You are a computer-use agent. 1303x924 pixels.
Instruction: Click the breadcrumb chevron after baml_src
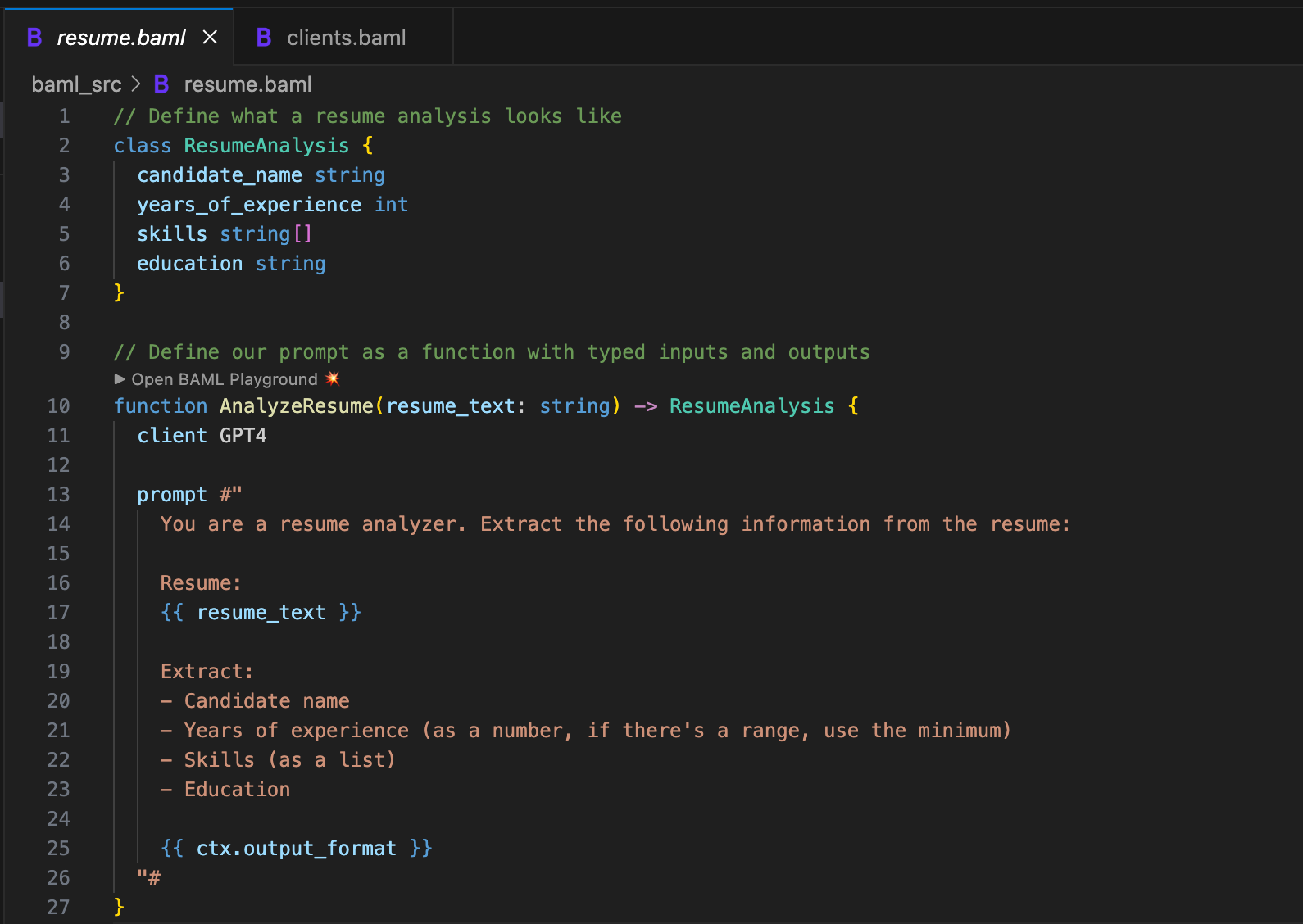pos(136,84)
